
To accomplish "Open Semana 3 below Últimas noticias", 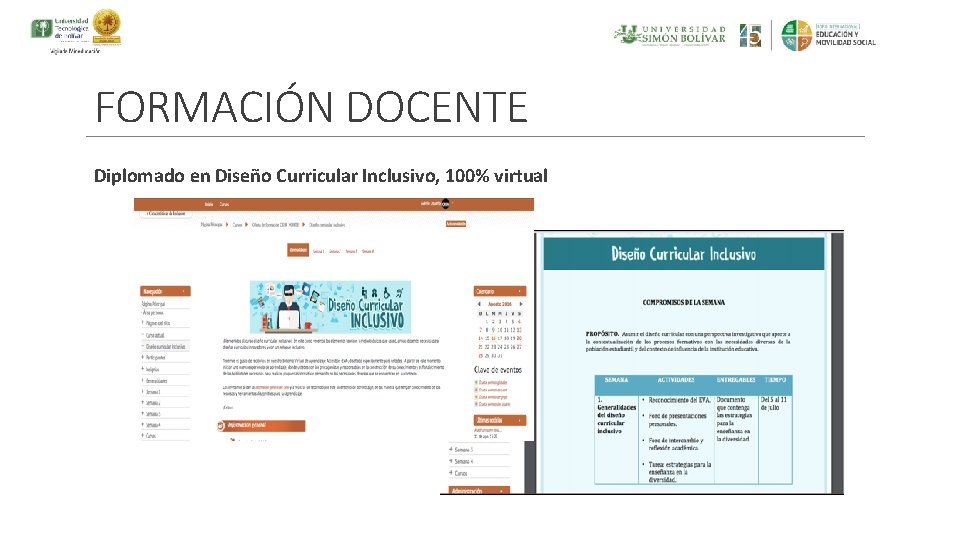I will pos(463,449).
